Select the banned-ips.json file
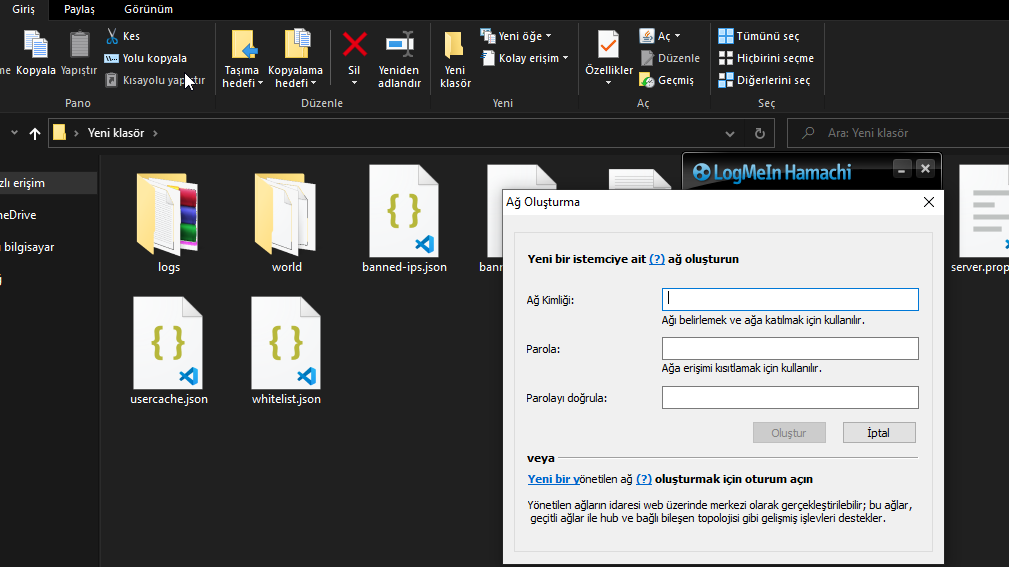 pyautogui.click(x=404, y=220)
